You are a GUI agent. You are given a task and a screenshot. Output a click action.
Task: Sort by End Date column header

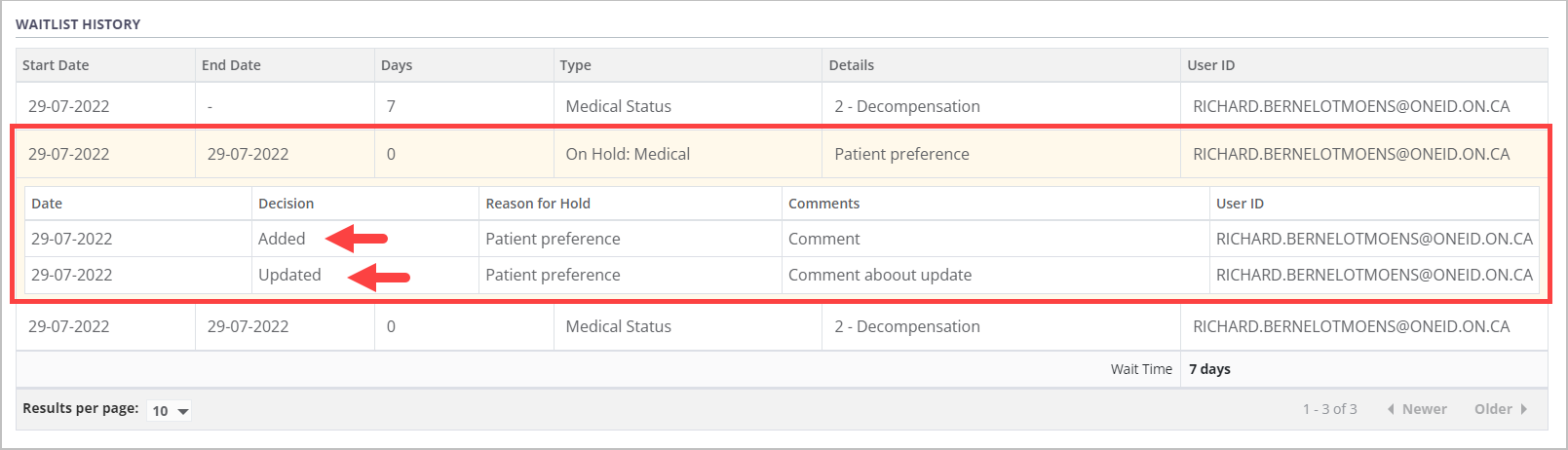pyautogui.click(x=231, y=65)
